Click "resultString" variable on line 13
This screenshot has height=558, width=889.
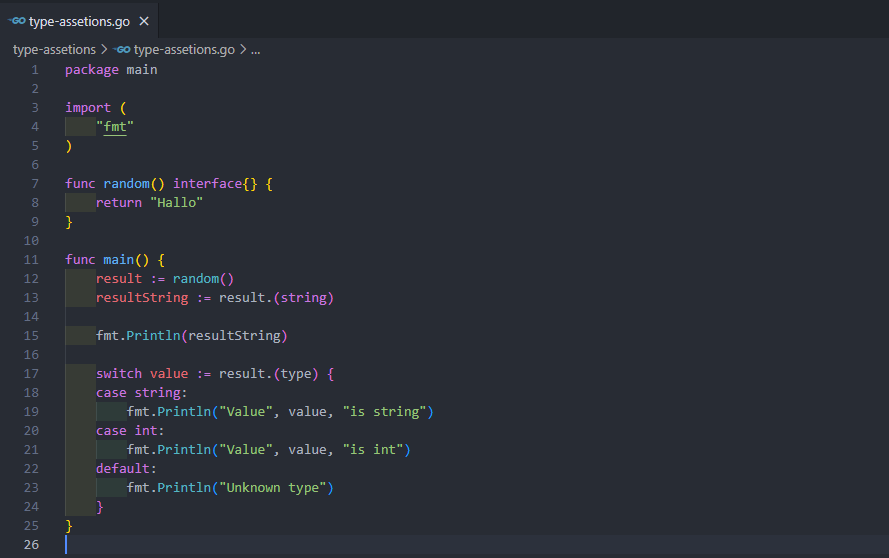click(142, 298)
